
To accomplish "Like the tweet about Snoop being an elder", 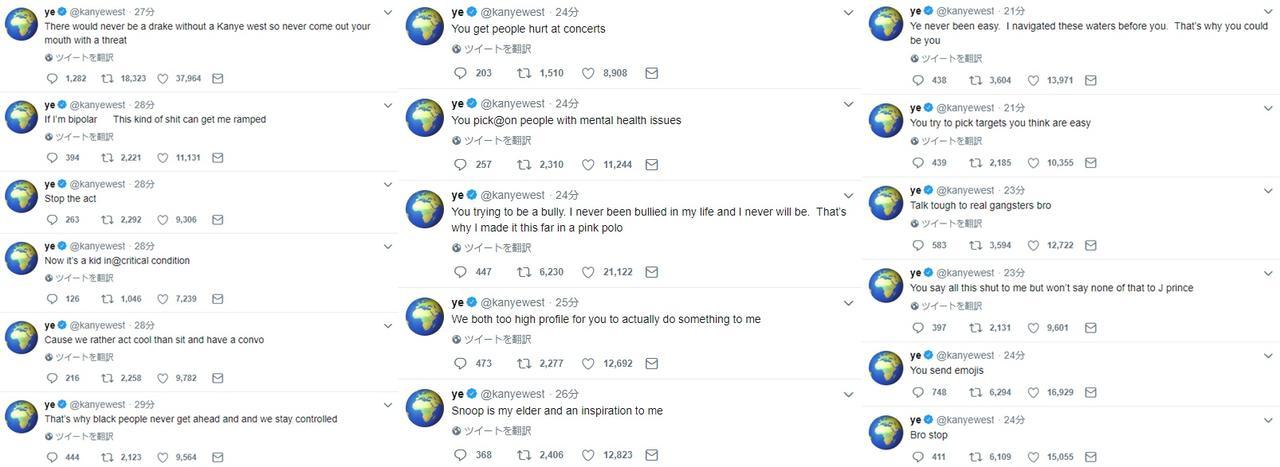I will tap(589, 455).
